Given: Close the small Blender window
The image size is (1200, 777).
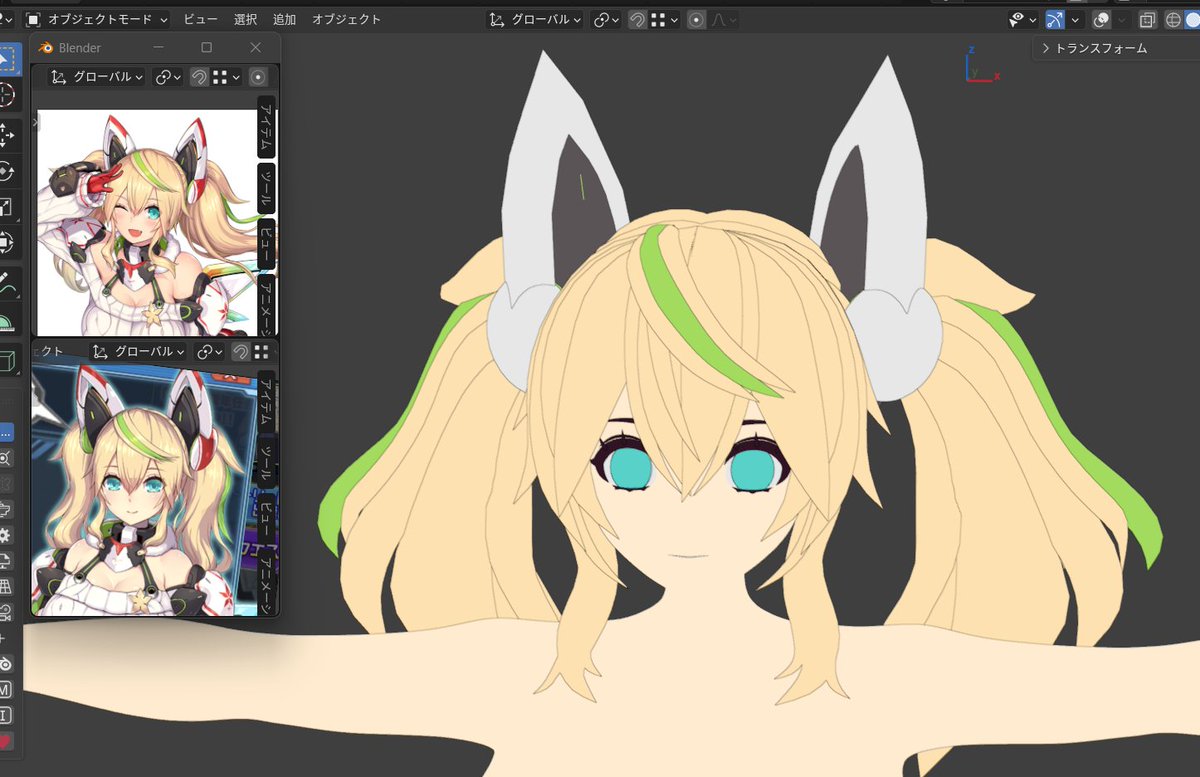Looking at the screenshot, I should click(x=256, y=48).
